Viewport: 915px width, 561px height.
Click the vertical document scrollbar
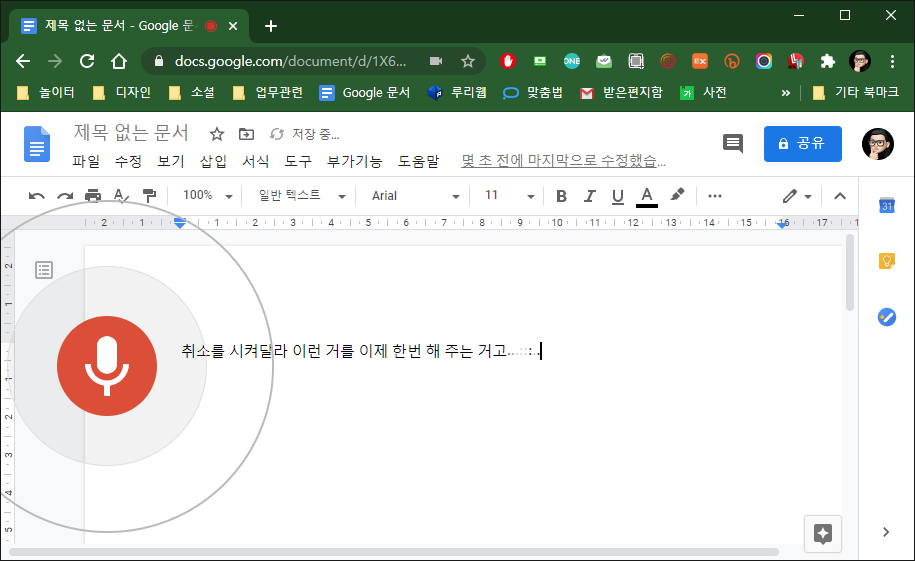850,273
